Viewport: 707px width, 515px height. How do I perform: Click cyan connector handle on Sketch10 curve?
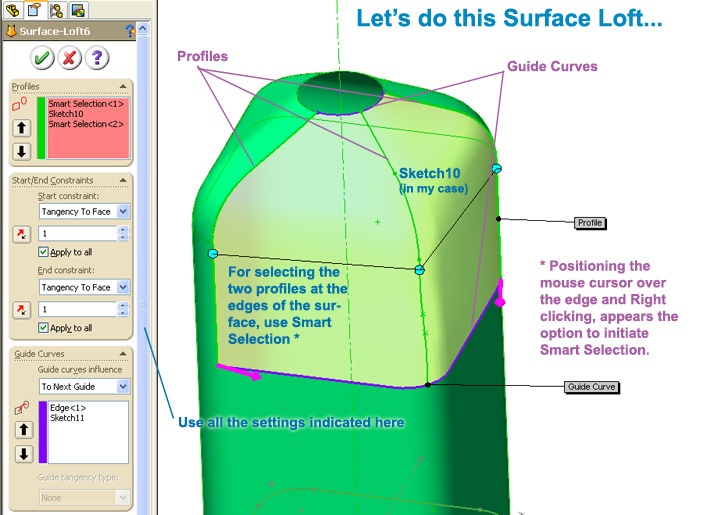coord(419,270)
